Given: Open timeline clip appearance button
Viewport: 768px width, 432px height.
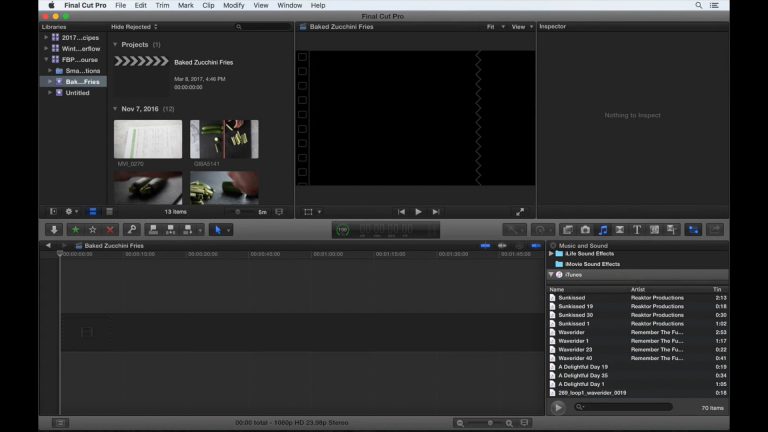Looking at the screenshot, I should pyautogui.click(x=524, y=423).
